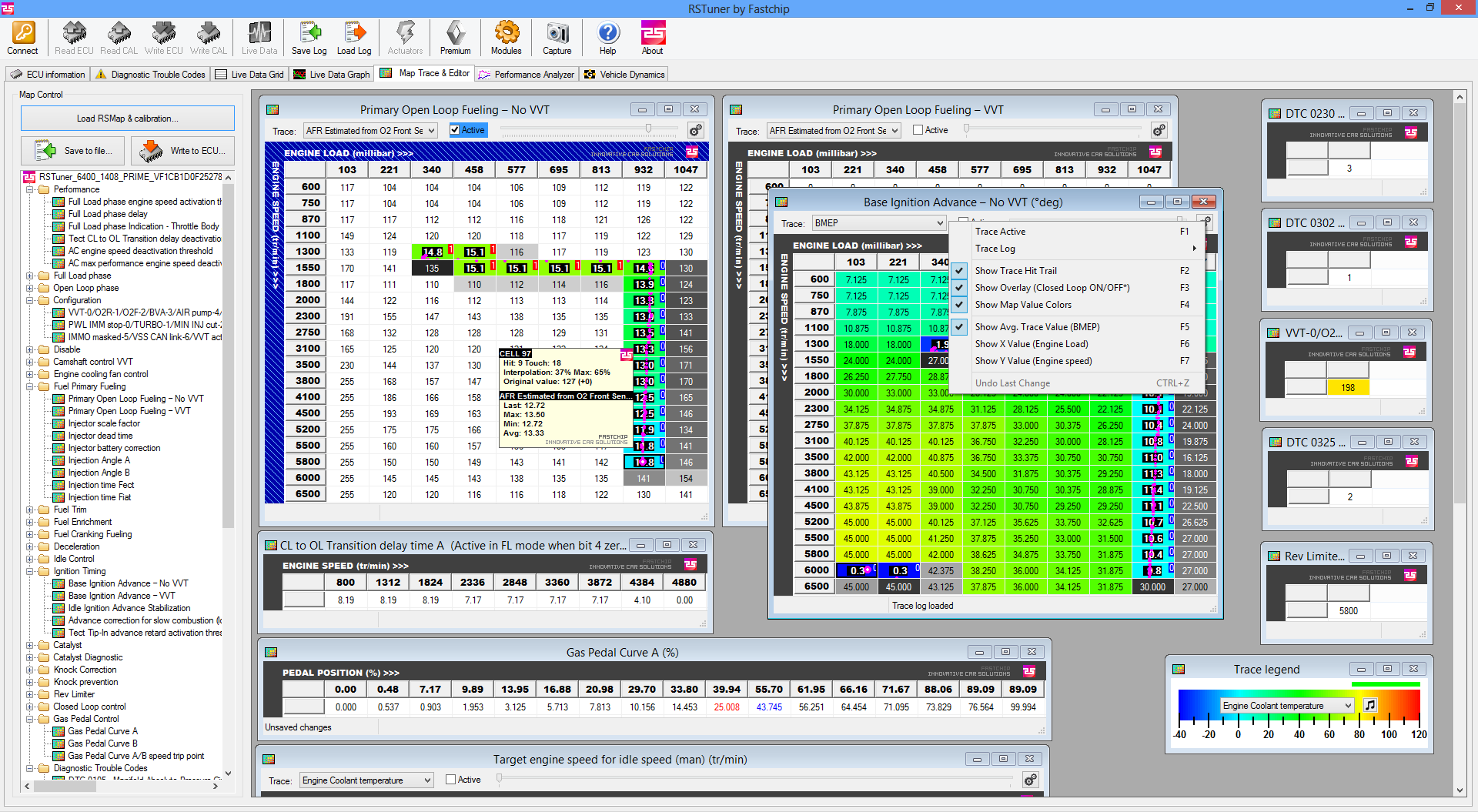Check Active in Target engine speed window
Viewport: 1478px width, 812px height.
click(x=451, y=780)
